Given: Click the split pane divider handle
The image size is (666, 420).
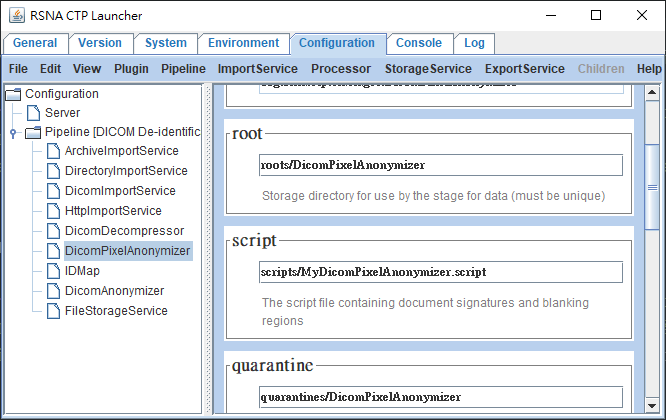Looking at the screenshot, I should (x=208, y=249).
